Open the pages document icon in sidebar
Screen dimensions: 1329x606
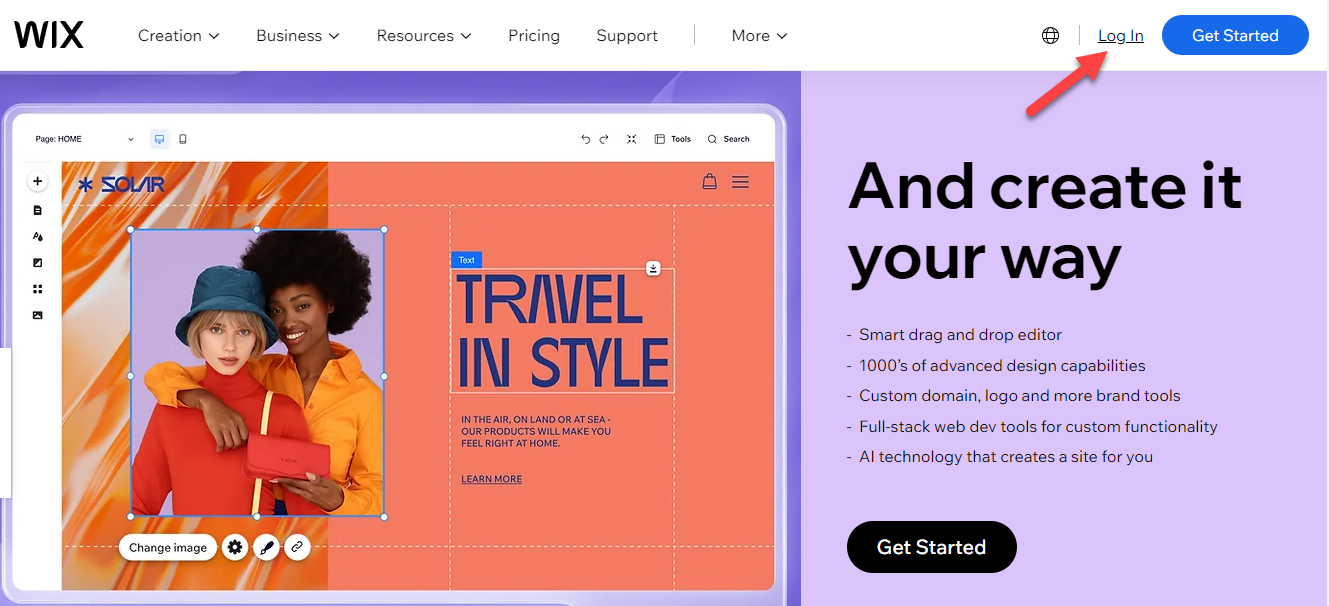[37, 210]
